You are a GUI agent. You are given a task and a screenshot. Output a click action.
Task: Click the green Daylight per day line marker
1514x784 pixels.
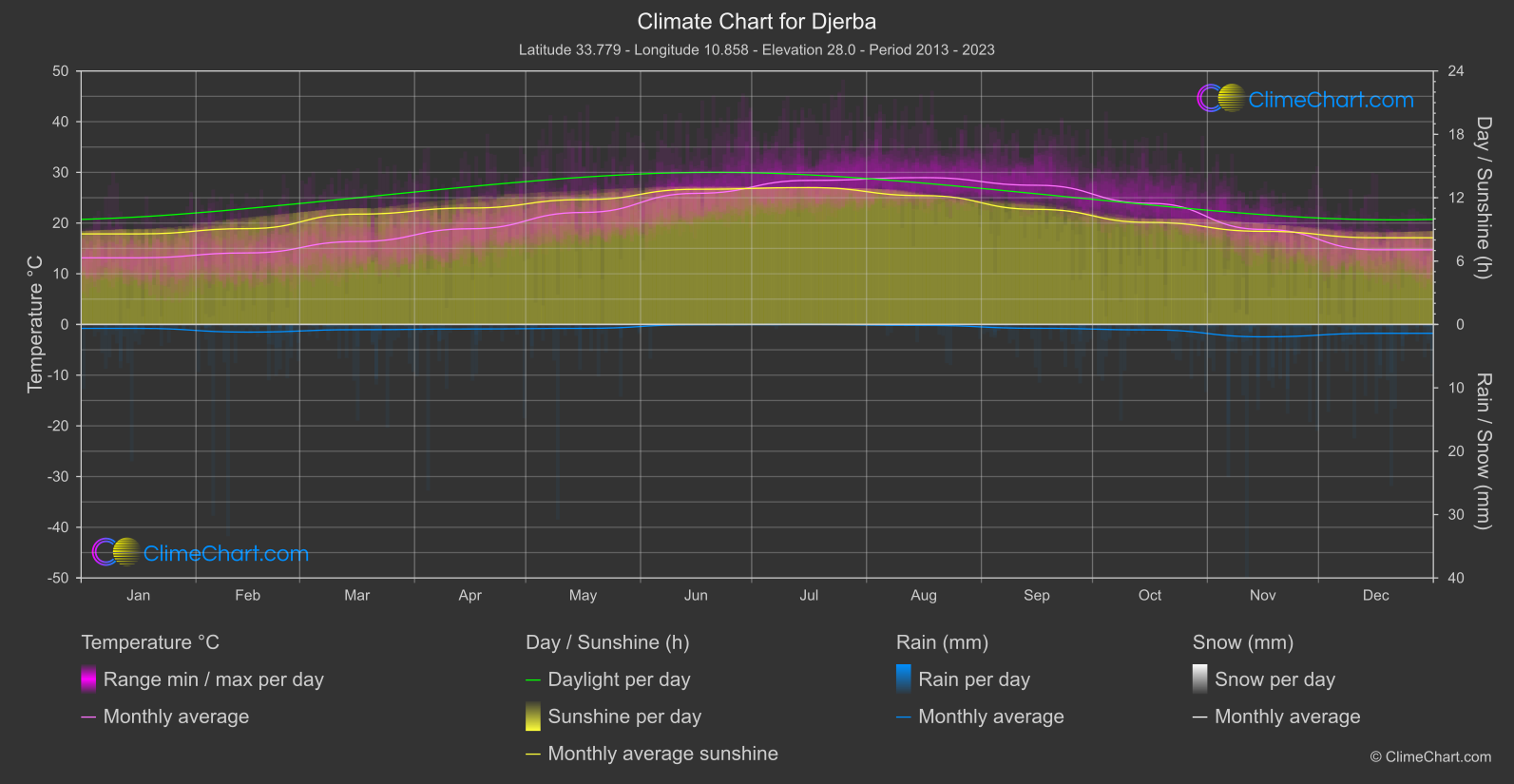tap(533, 680)
